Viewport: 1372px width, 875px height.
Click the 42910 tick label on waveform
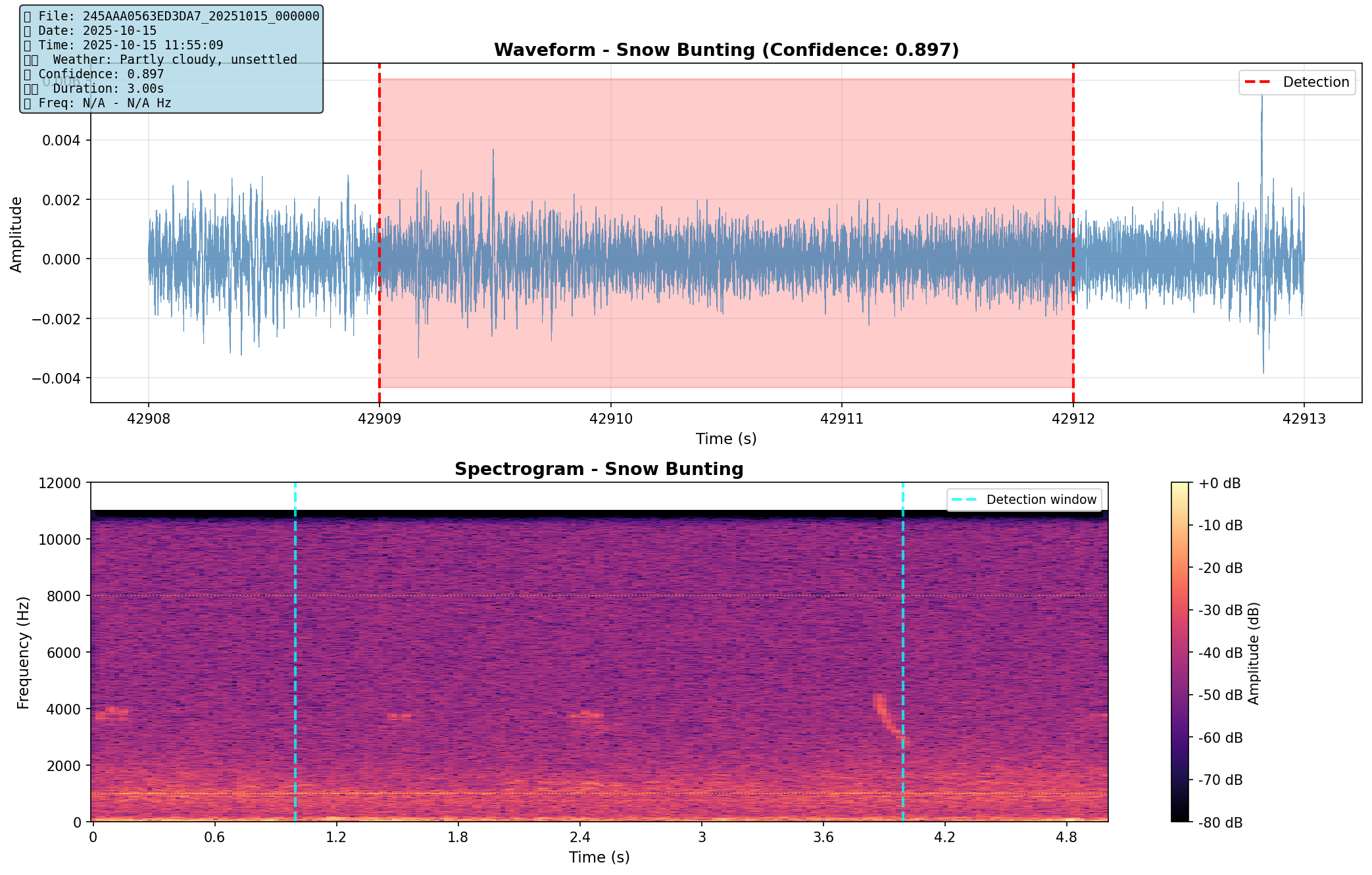610,419
